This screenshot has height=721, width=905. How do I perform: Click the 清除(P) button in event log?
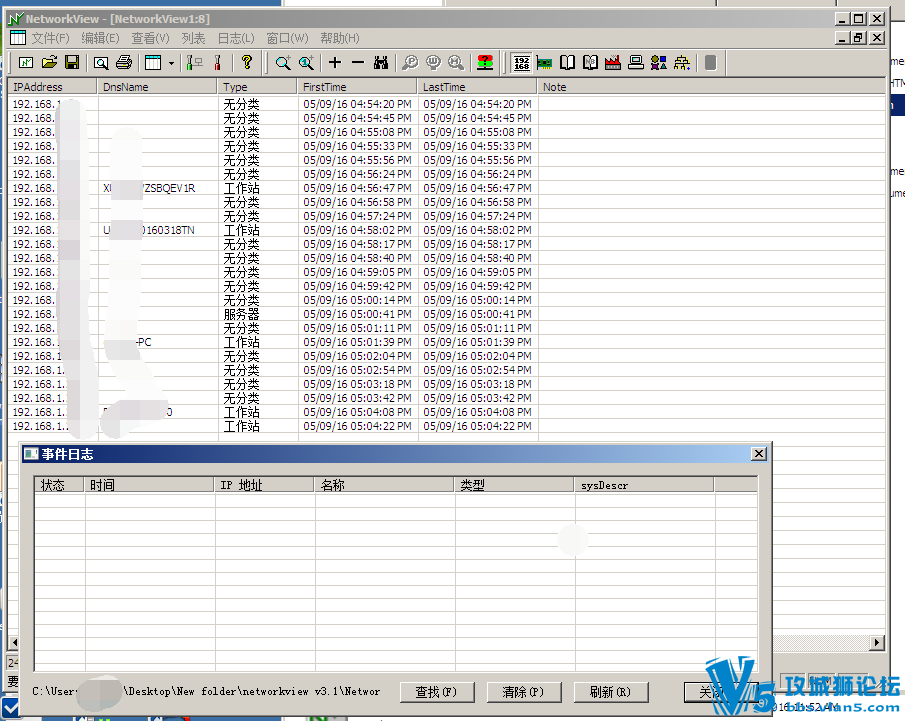click(523, 692)
